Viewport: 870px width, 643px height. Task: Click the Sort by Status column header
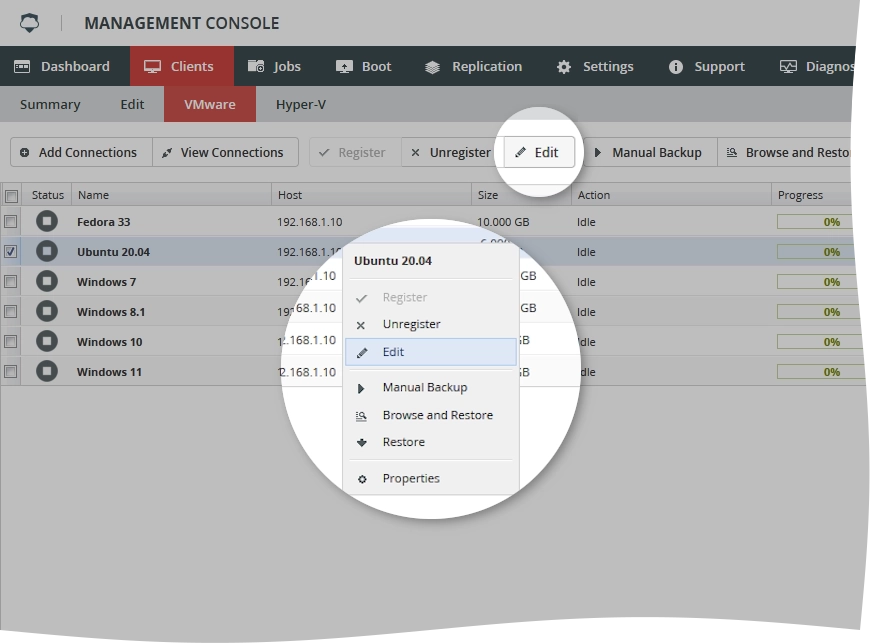(47, 195)
